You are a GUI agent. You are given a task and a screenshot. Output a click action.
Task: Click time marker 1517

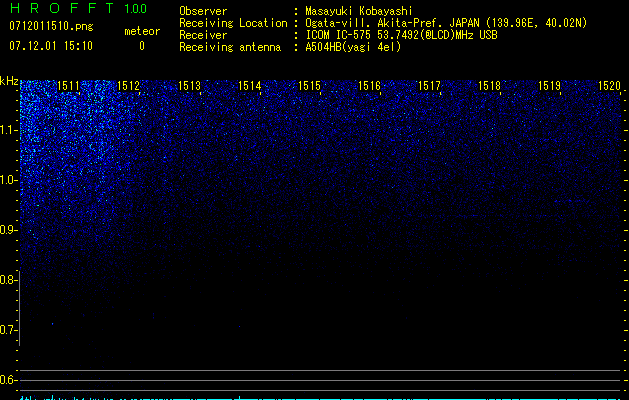point(429,86)
